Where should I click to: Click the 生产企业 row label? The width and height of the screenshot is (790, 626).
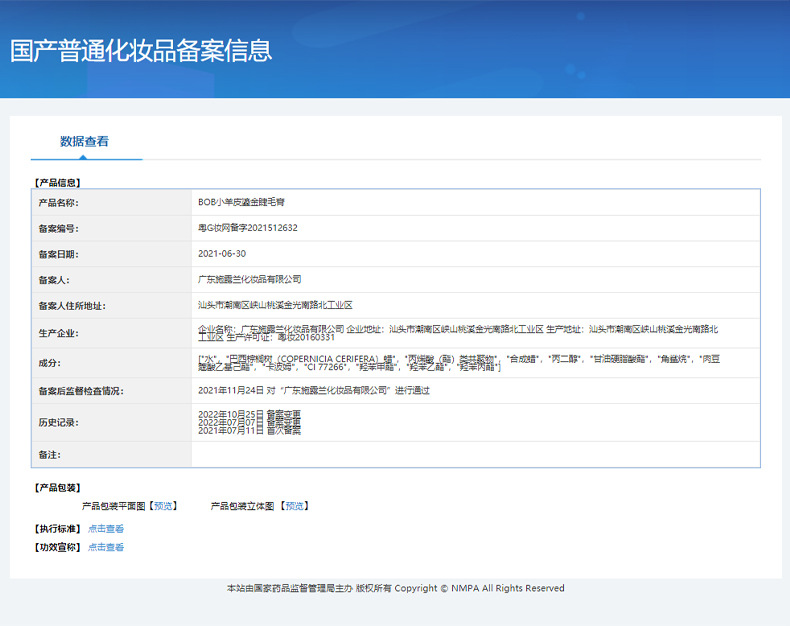(x=58, y=333)
